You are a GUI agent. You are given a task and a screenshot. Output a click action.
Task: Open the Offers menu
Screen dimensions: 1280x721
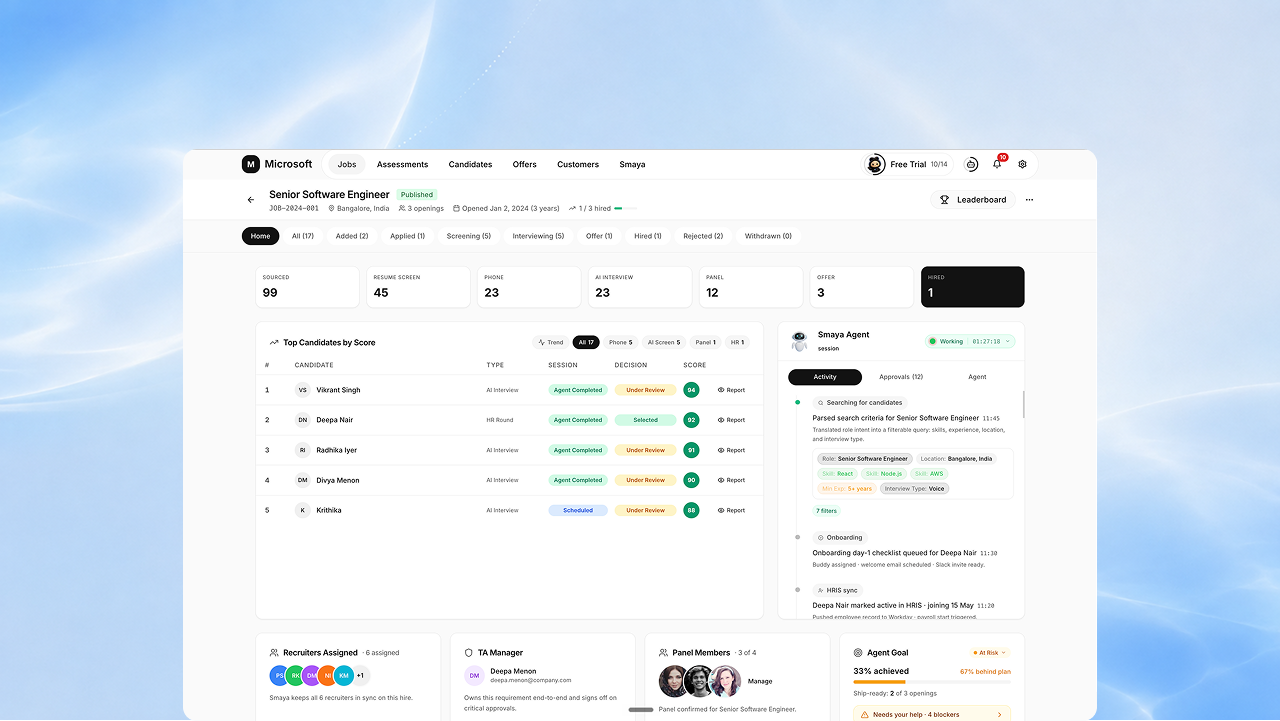525,164
